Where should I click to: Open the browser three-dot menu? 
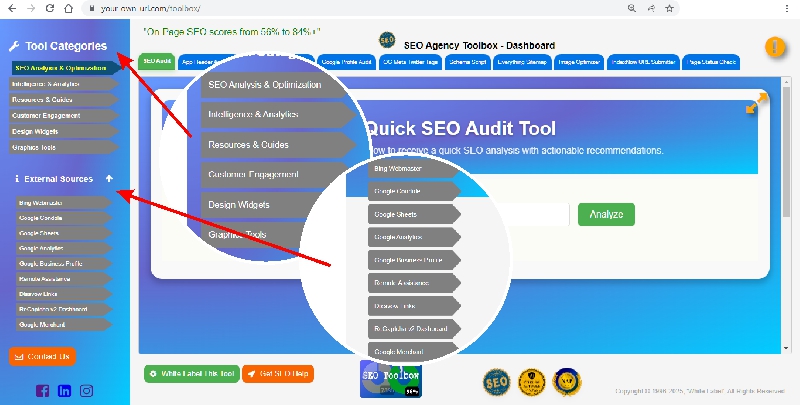[787, 8]
